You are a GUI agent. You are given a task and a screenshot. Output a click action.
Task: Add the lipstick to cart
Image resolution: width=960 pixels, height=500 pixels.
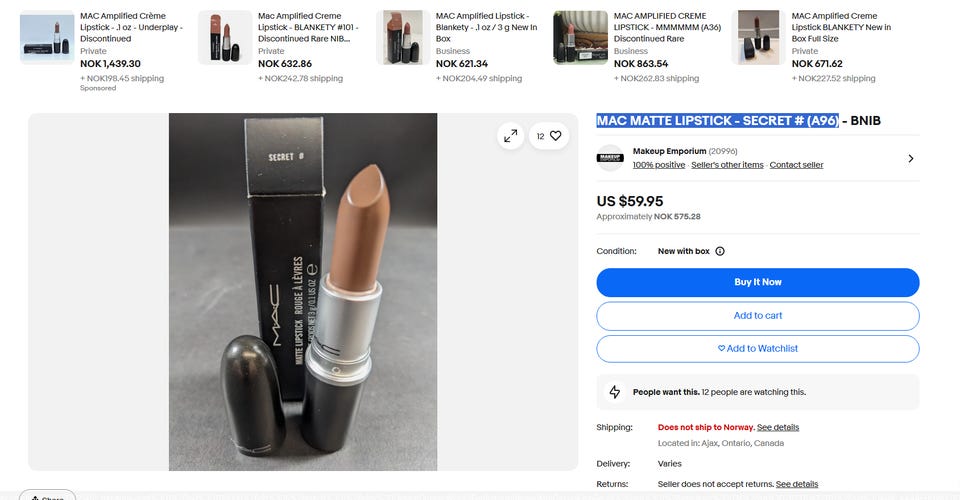757,316
